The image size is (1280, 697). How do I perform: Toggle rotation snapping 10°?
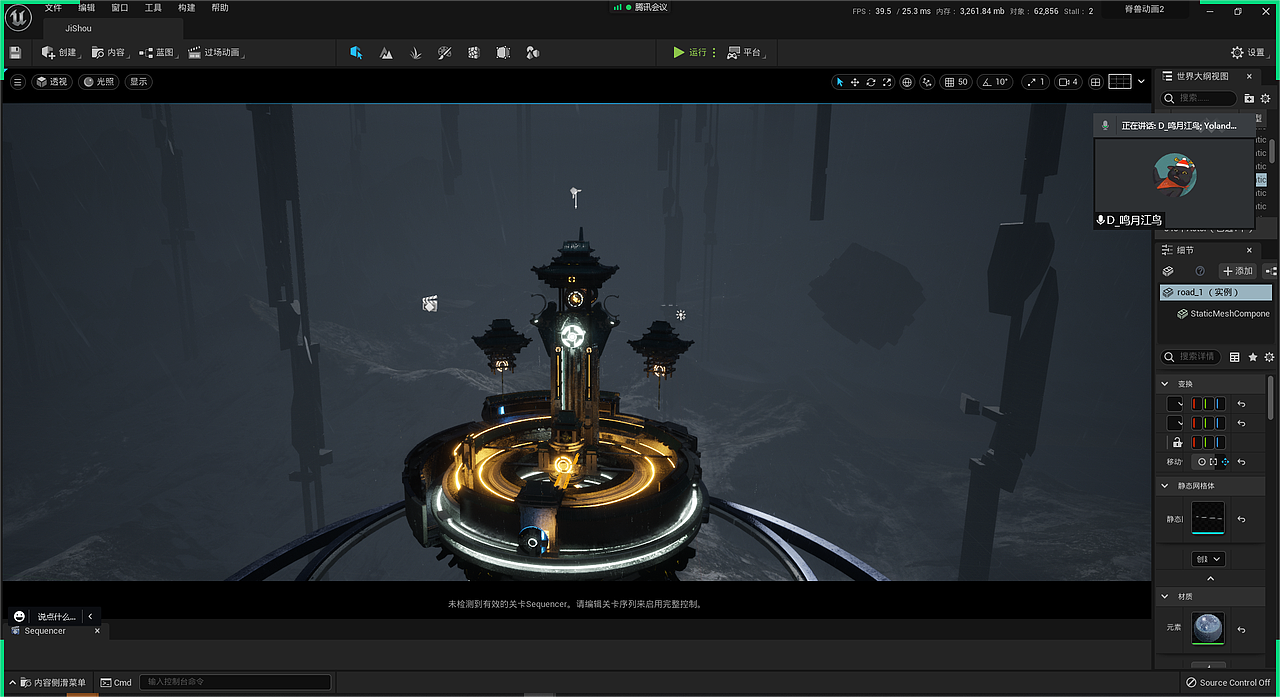(994, 82)
